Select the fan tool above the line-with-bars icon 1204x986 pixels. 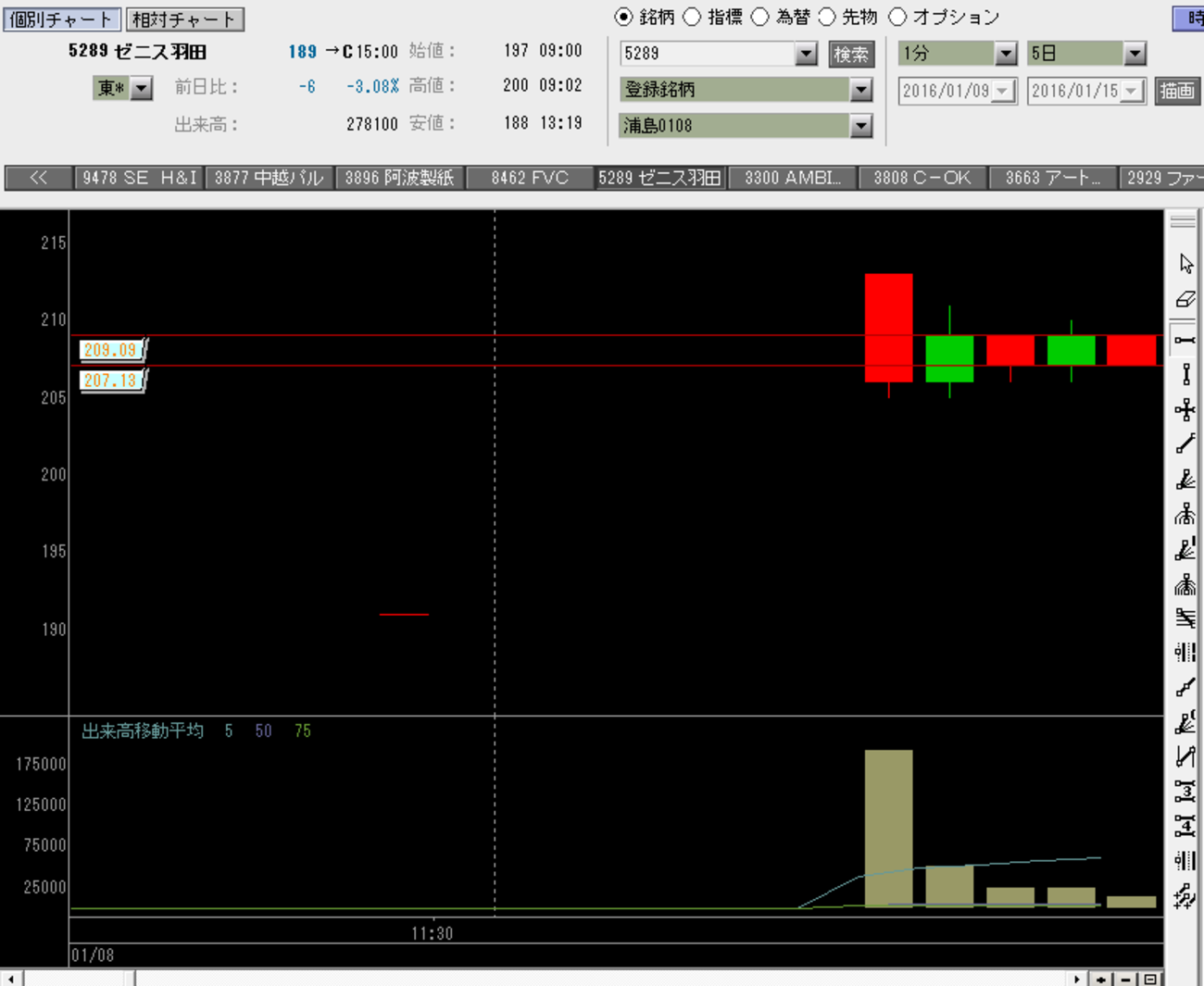click(x=1185, y=722)
